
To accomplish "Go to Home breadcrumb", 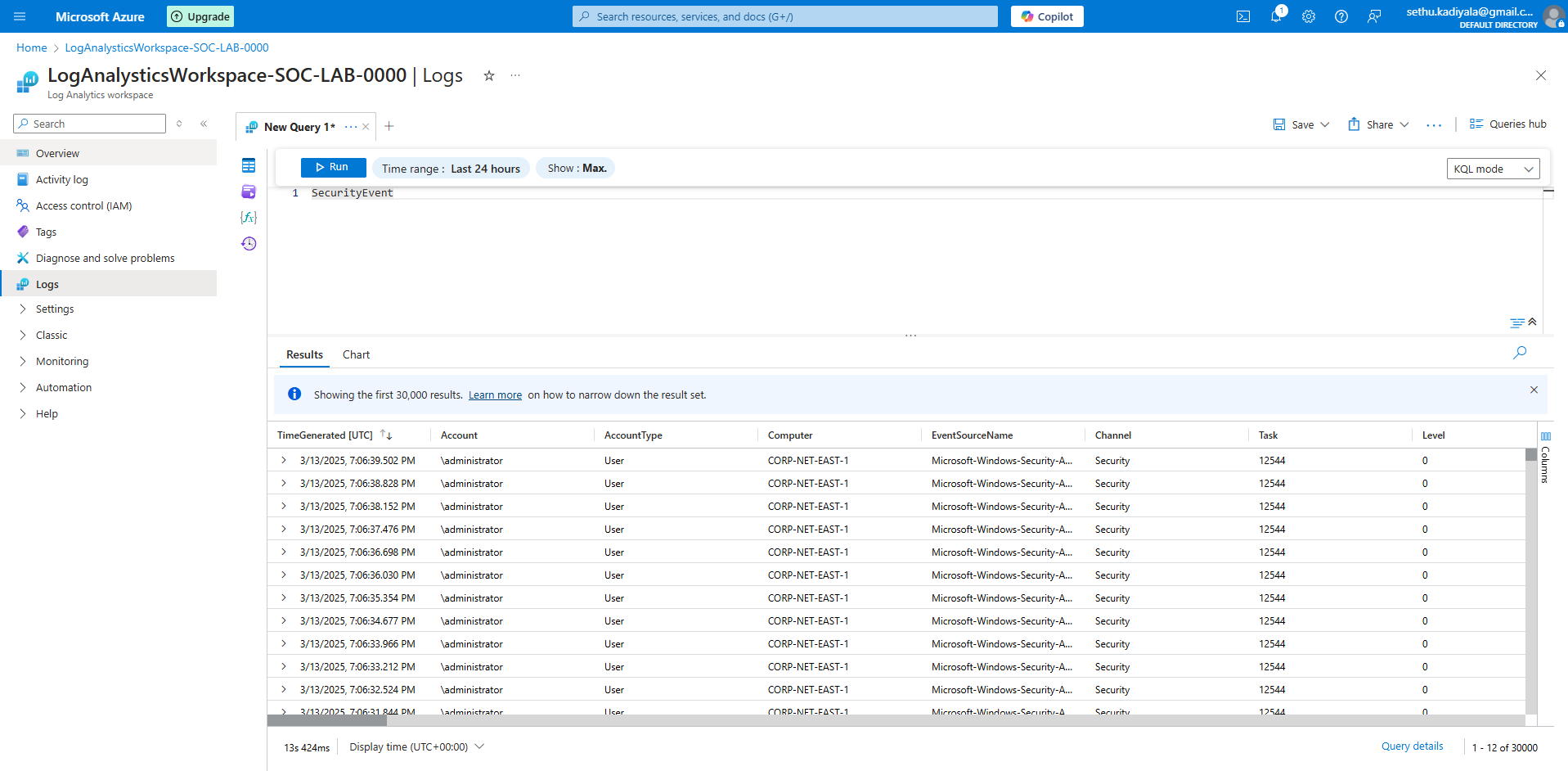I will pyautogui.click(x=32, y=47).
